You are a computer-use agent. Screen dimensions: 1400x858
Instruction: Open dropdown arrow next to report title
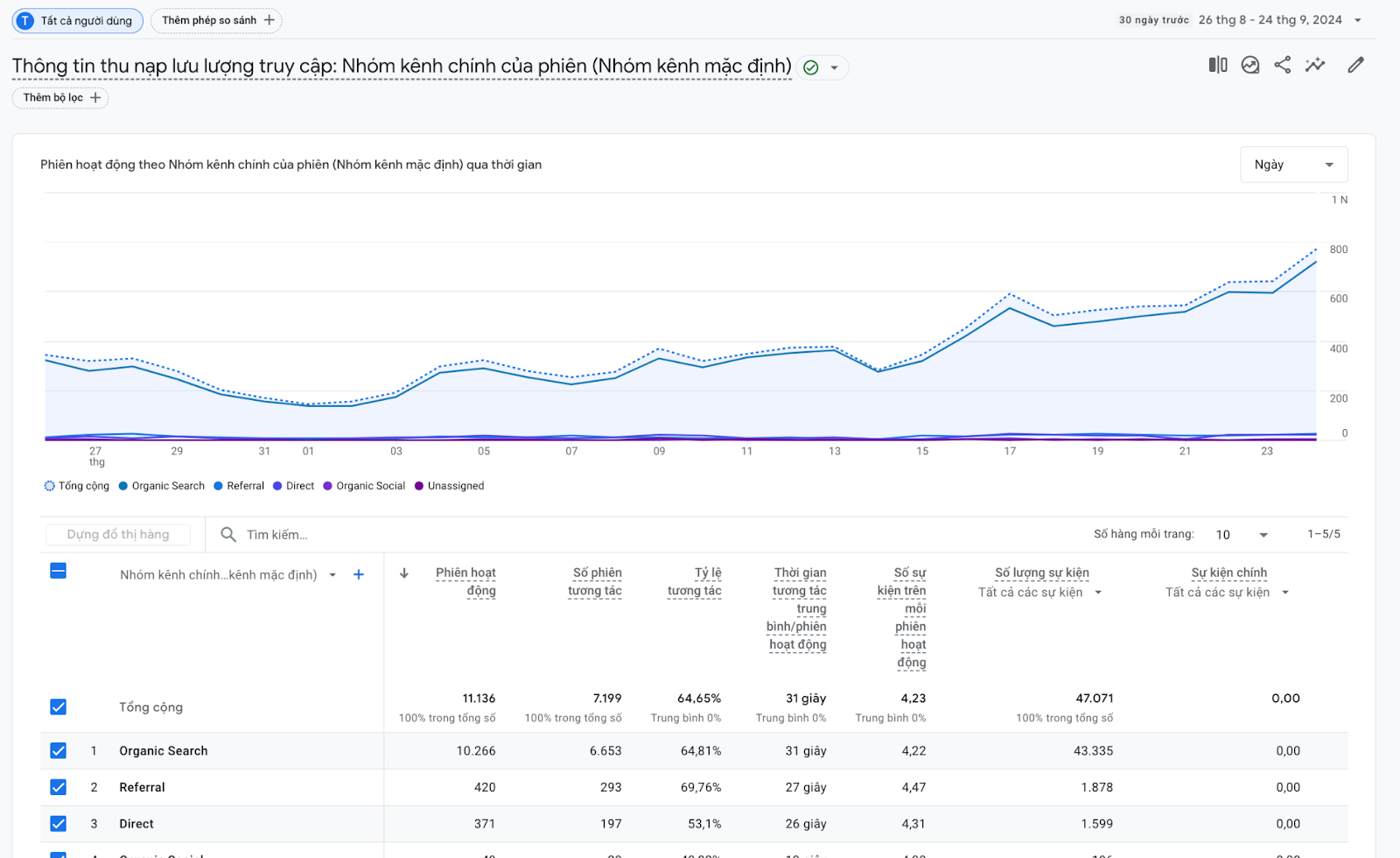point(834,67)
